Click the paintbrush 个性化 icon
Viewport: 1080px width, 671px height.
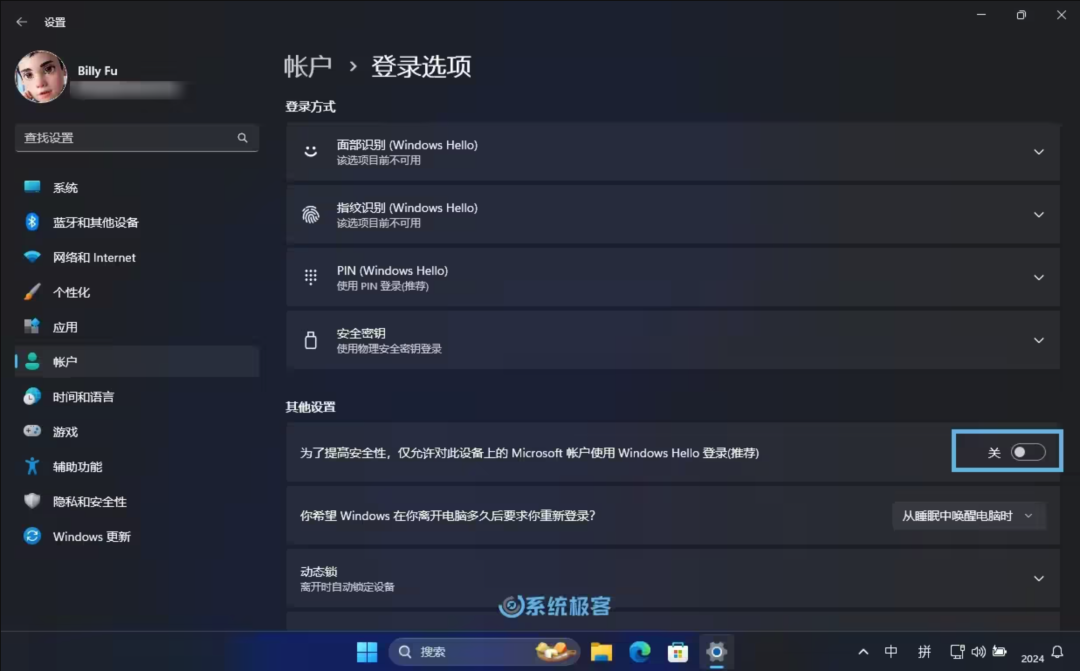(32, 291)
